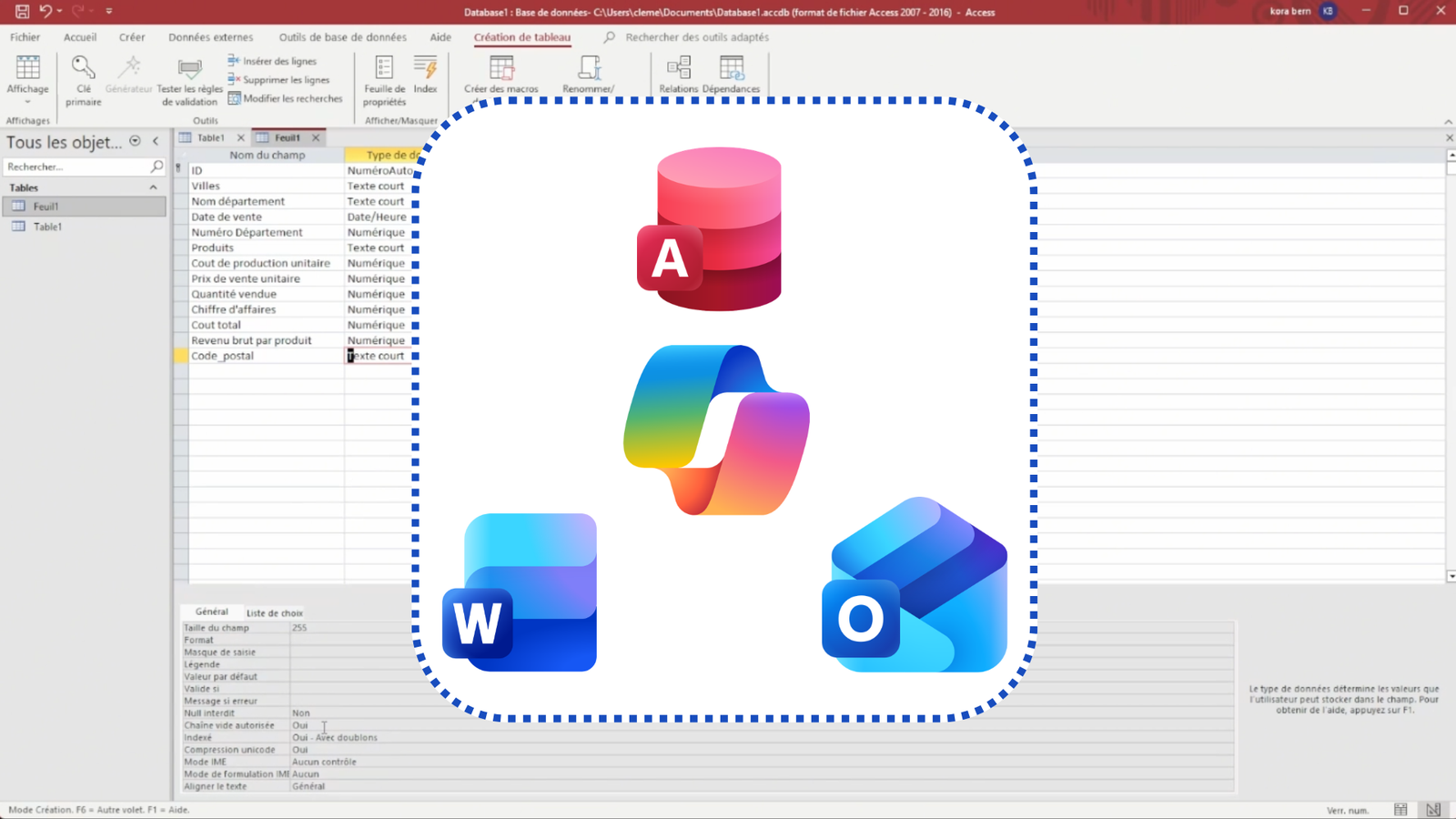
Task: Save the database from quick access toolbar
Action: click(x=20, y=12)
